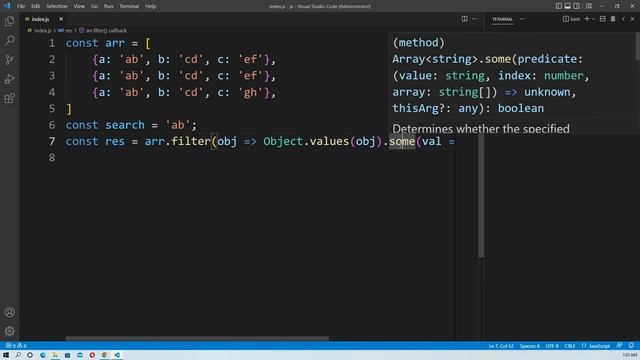Open the Help menu

click(x=151, y=6)
